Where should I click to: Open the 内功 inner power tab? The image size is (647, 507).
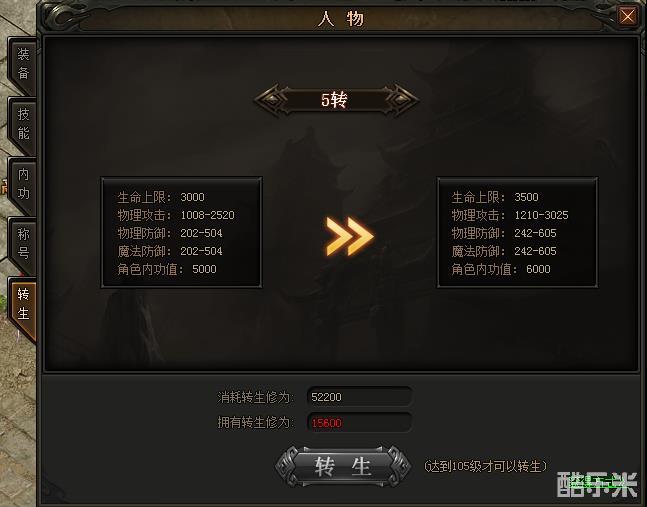click(23, 184)
